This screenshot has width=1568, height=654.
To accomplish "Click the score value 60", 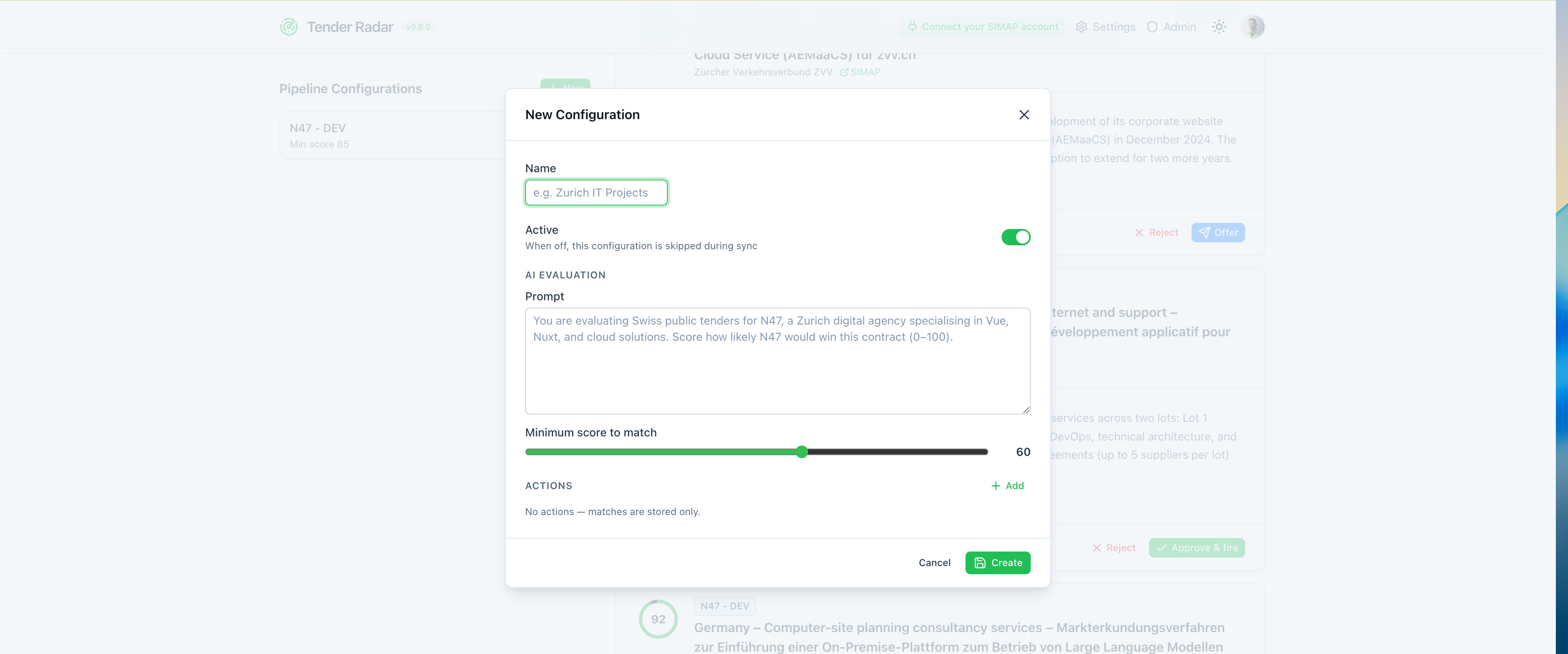I will coord(1023,452).
